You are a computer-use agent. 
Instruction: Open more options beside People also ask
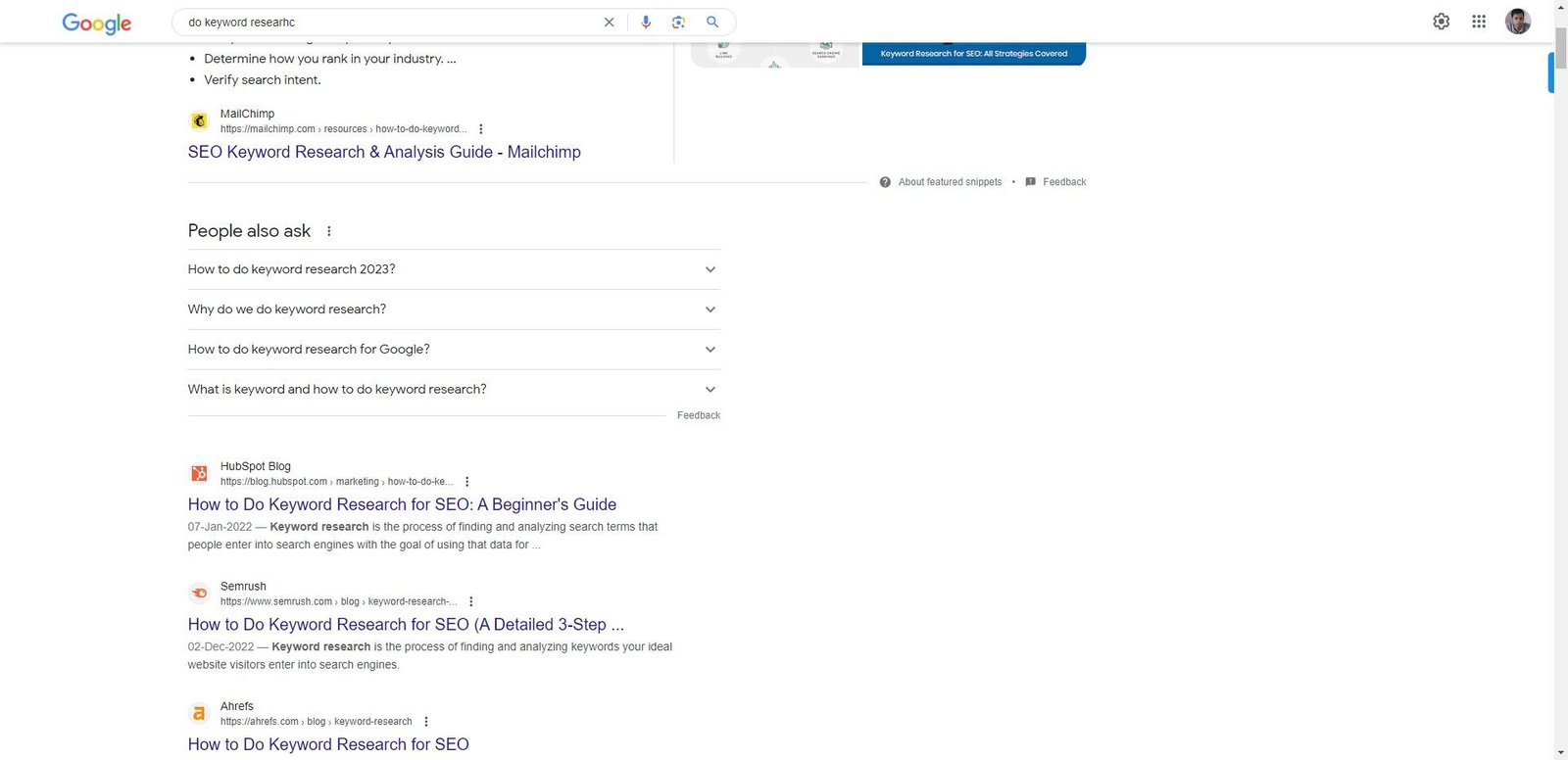pos(328,231)
